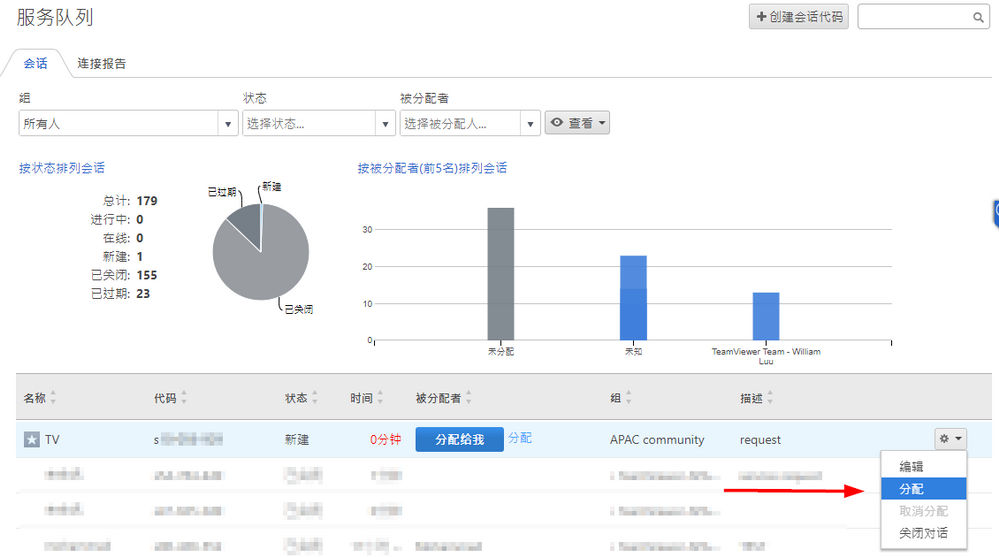Select 关闭对话 in the context menu
999x557 pixels.
[x=923, y=533]
